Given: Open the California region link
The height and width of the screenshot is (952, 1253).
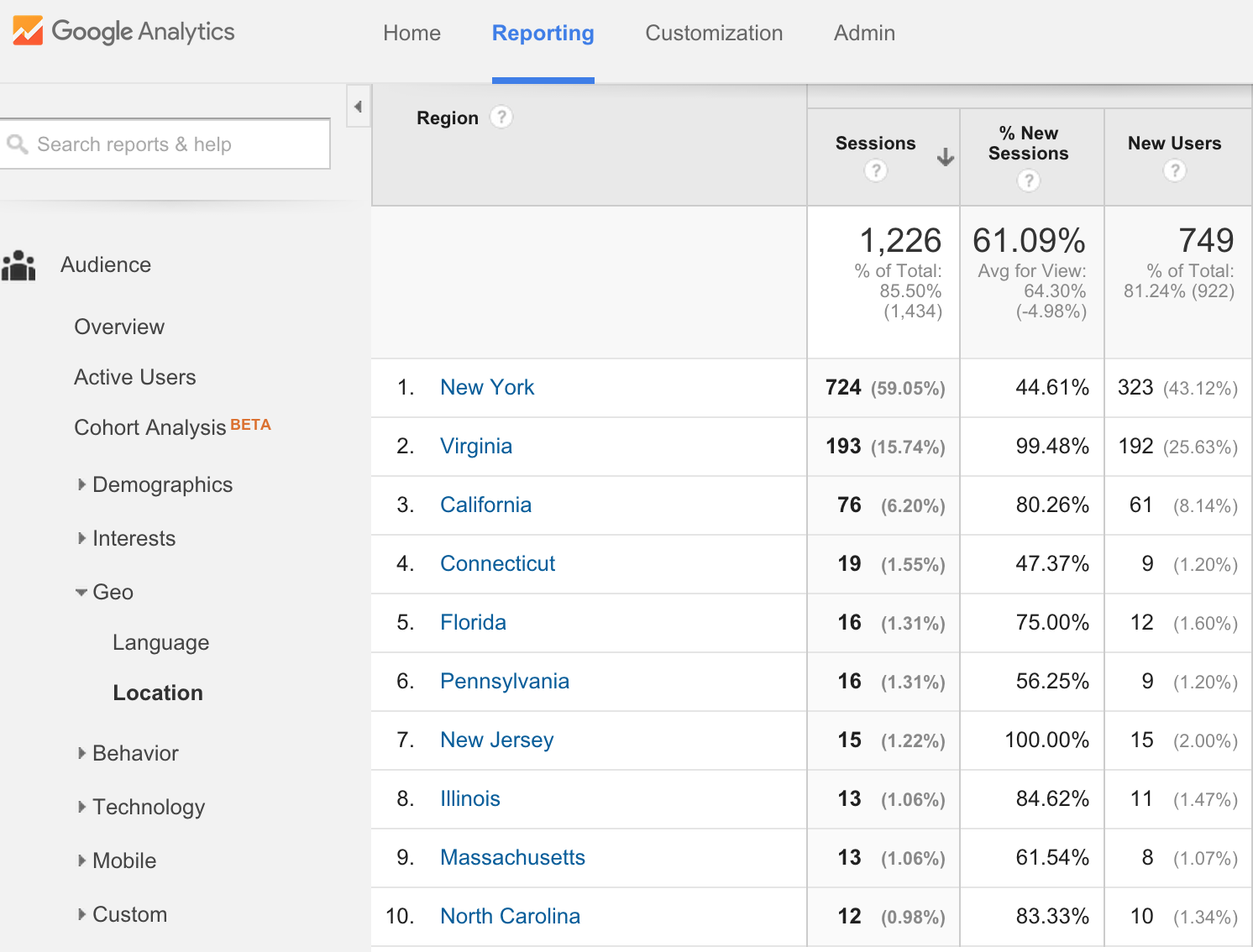Looking at the screenshot, I should pyautogui.click(x=485, y=505).
